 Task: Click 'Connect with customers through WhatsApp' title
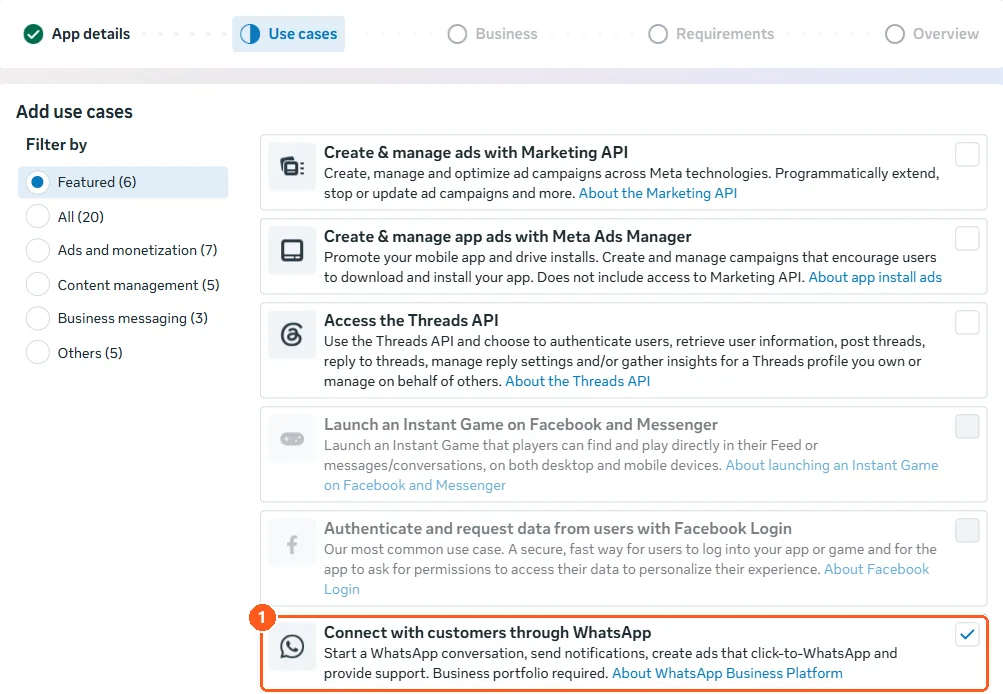pos(487,633)
